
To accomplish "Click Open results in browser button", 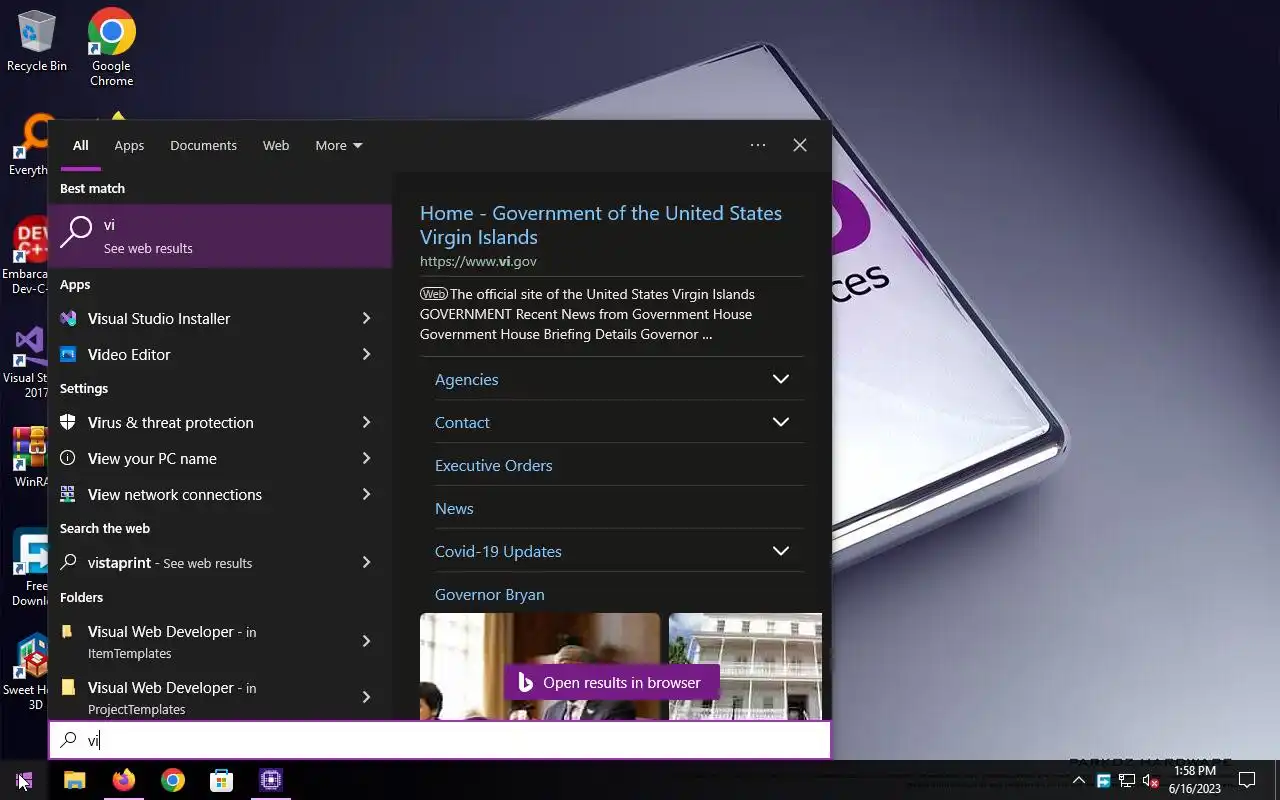I will 612,683.
